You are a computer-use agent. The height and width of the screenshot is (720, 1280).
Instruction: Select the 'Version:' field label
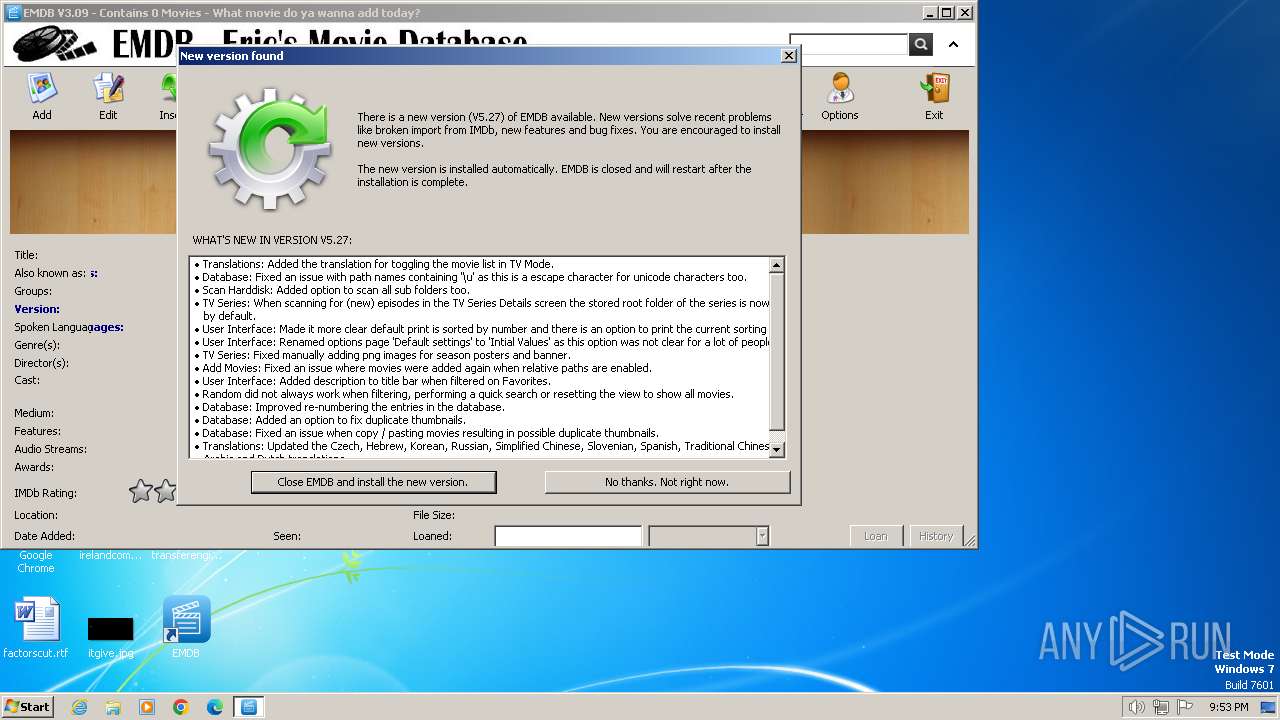point(37,309)
